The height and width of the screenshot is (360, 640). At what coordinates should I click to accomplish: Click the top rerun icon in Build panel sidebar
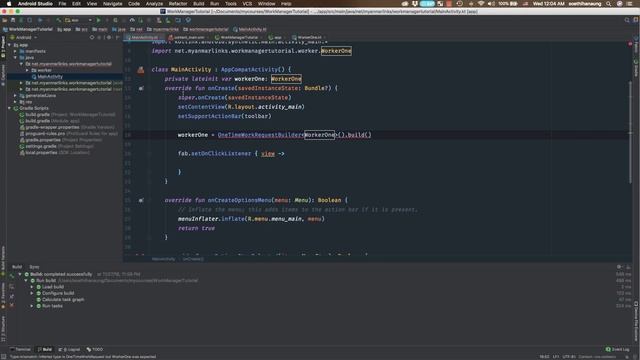pyautogui.click(x=11, y=276)
